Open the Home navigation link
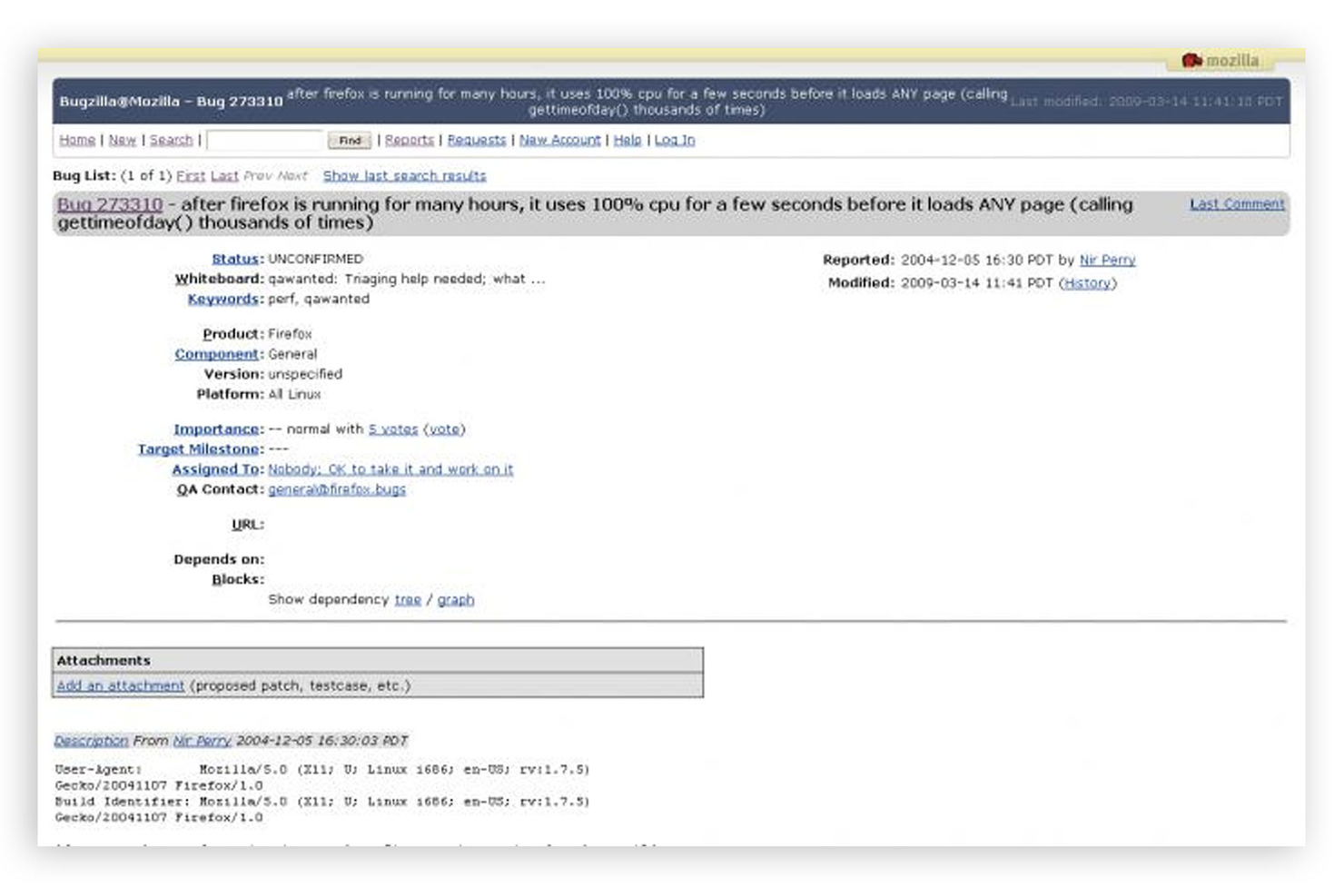This screenshot has width=1344, height=896. [x=77, y=140]
